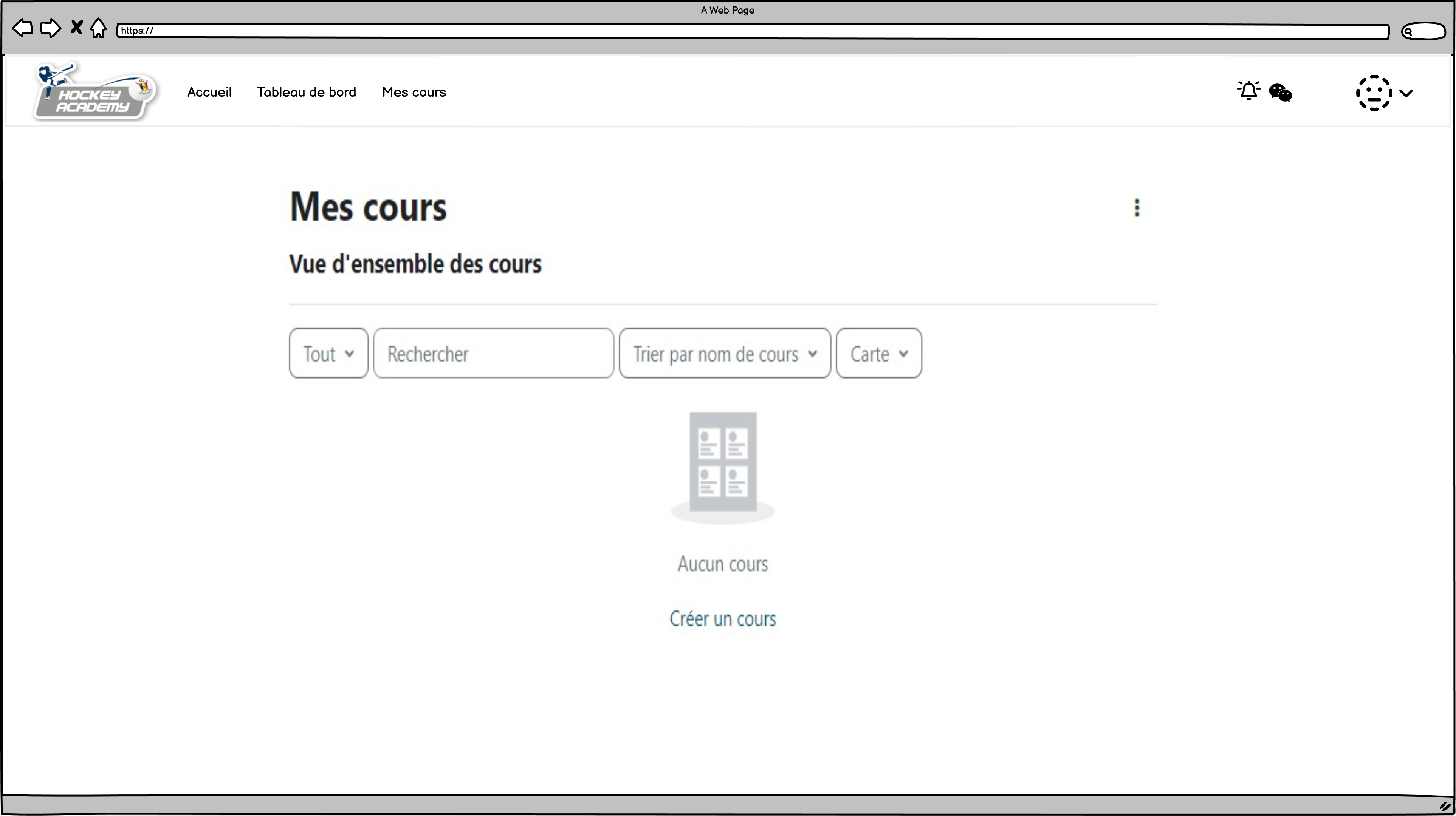The image size is (1456, 816).
Task: Go to browser home icon
Action: [x=98, y=28]
